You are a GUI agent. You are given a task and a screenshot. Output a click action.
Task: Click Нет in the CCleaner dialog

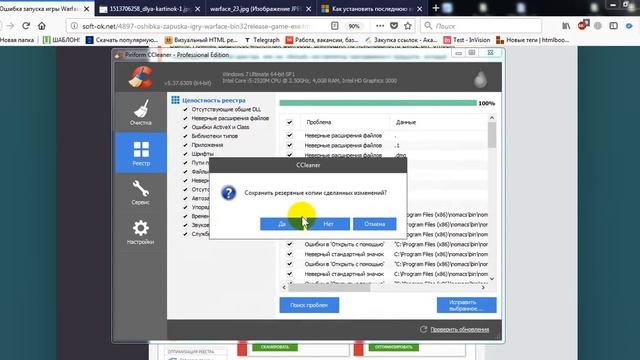(328, 224)
